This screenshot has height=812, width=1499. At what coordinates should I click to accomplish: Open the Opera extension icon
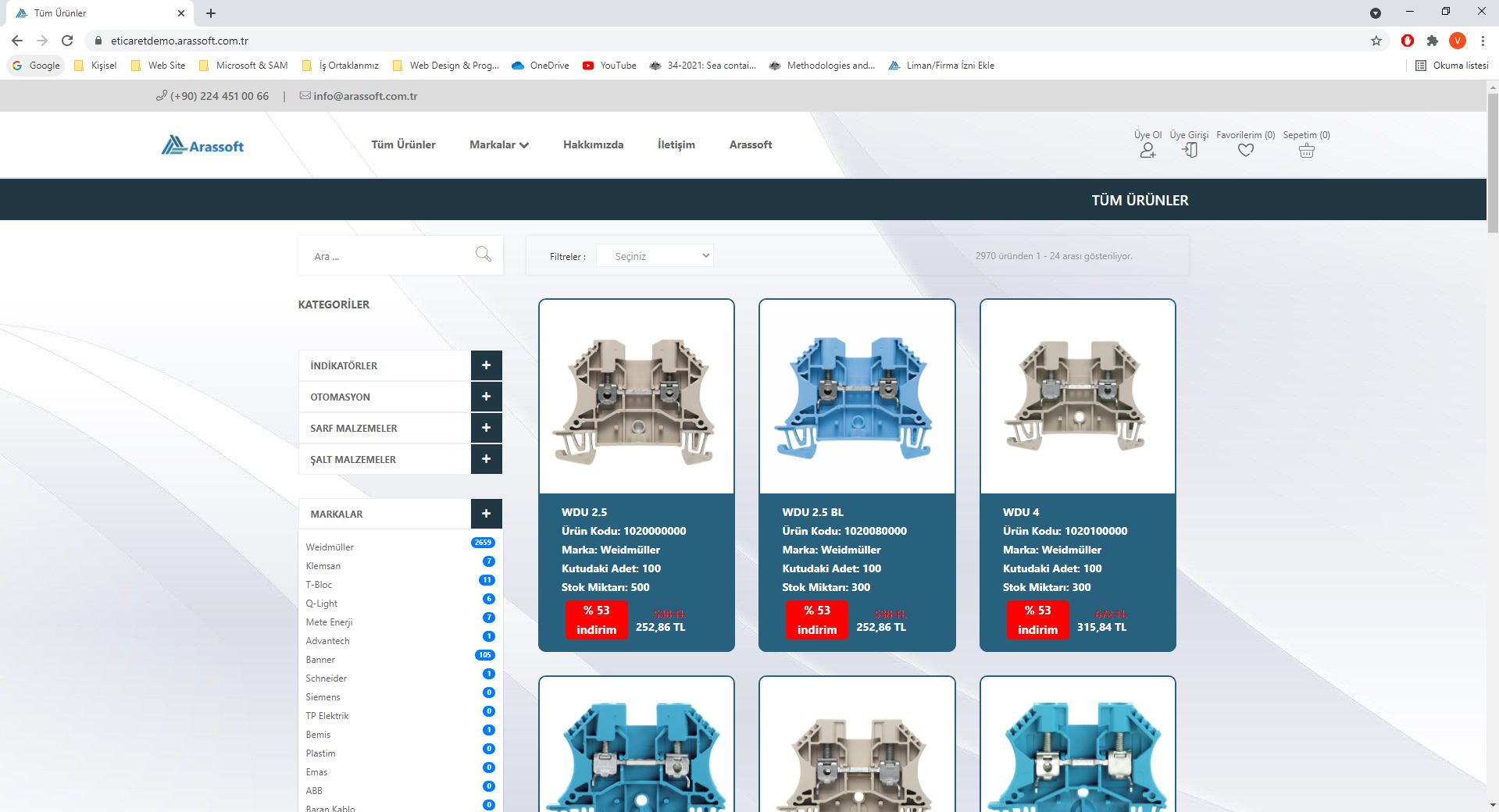[1407, 41]
